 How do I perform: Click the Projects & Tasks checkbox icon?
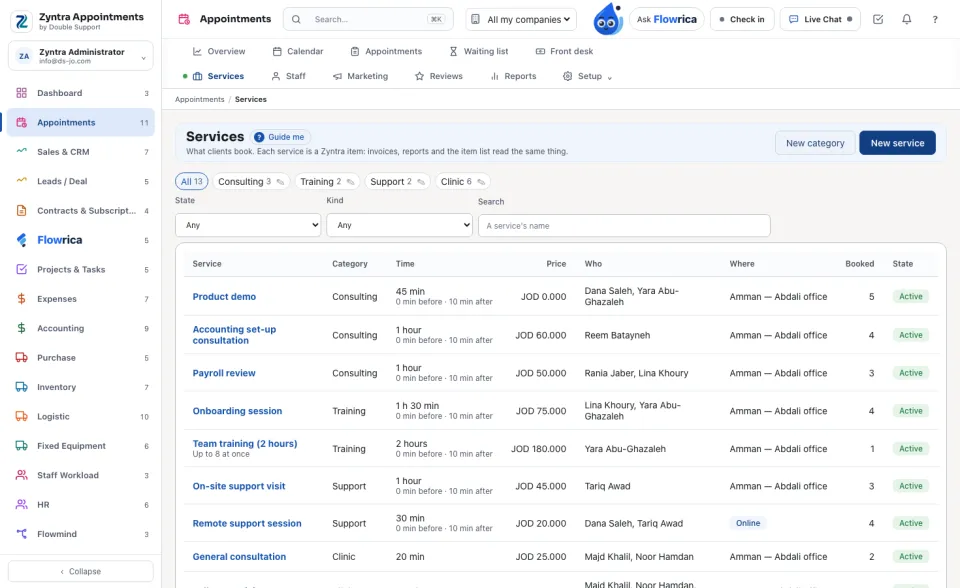21,270
